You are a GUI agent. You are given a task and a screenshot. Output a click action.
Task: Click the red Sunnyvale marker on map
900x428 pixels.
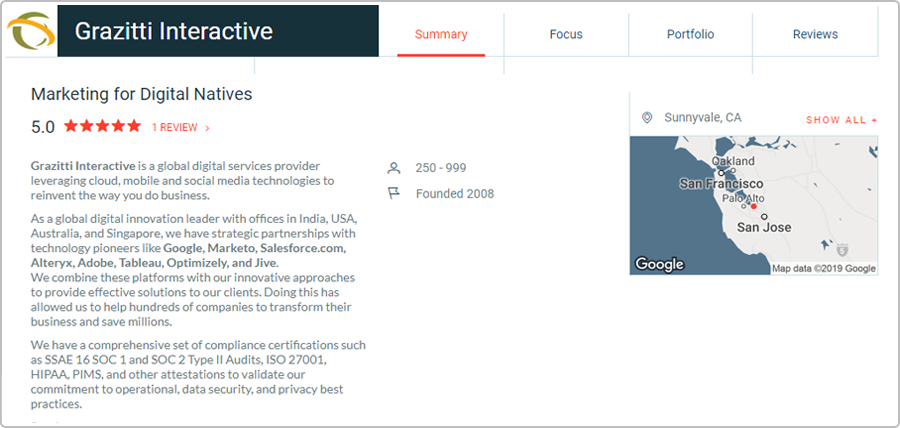754,206
